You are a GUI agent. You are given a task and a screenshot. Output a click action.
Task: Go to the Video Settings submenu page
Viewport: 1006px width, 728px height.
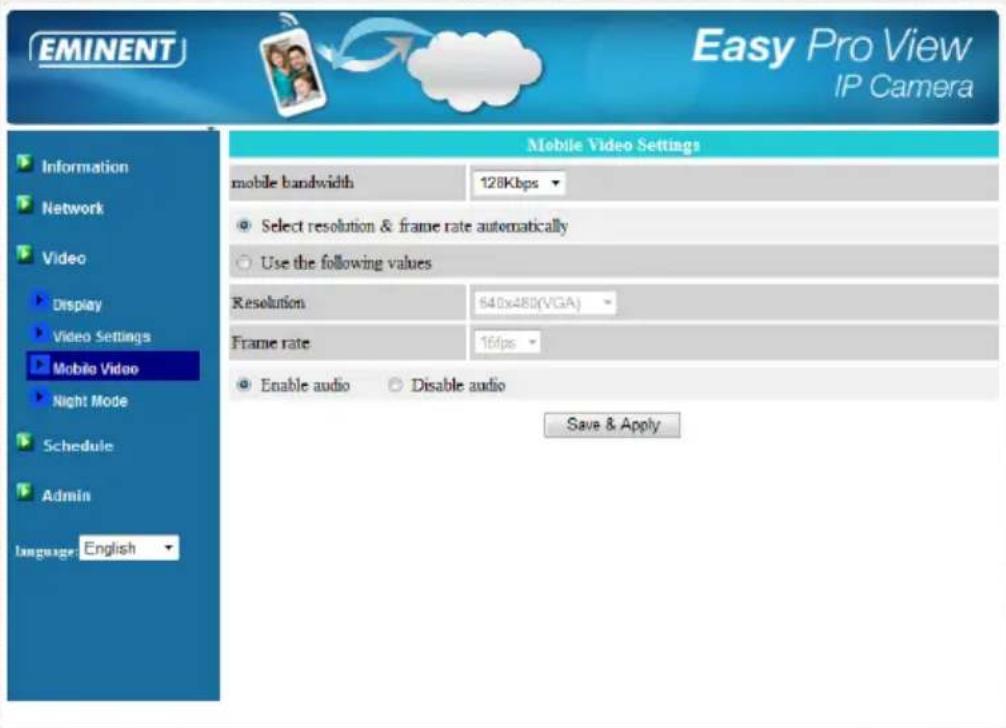(x=101, y=336)
